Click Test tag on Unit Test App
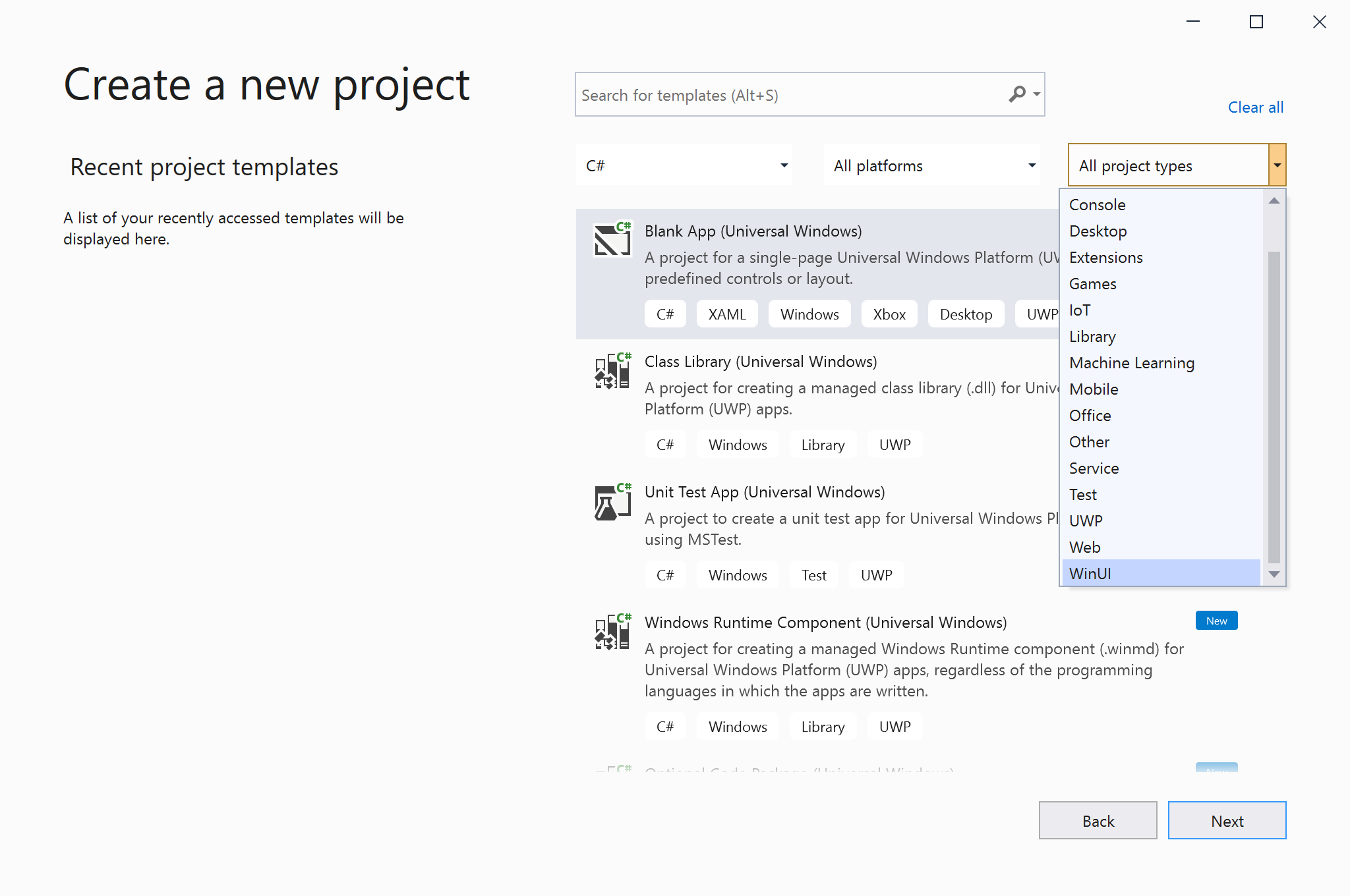The image size is (1350, 896). (x=813, y=575)
